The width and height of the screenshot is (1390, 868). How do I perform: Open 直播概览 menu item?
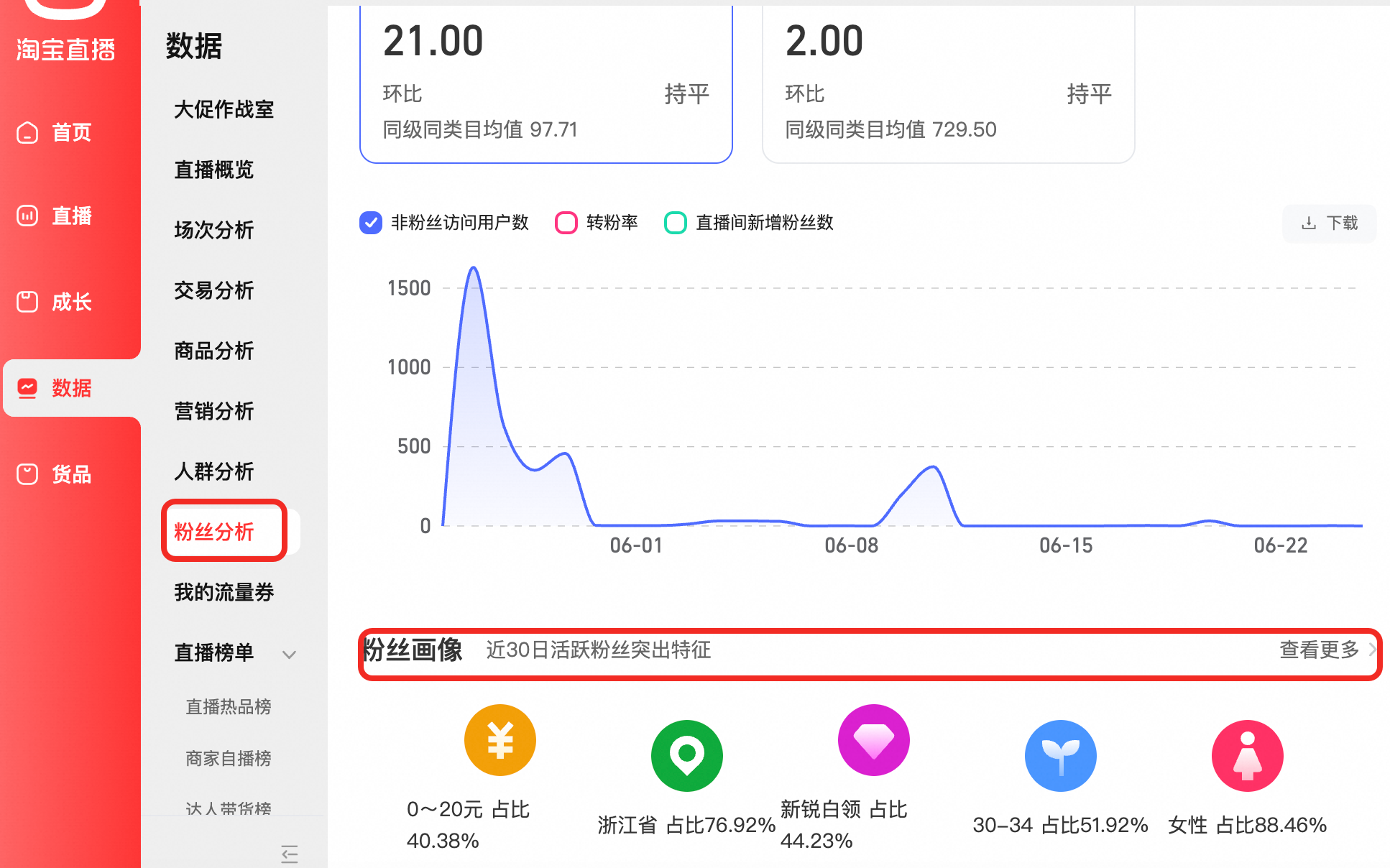coord(214,170)
